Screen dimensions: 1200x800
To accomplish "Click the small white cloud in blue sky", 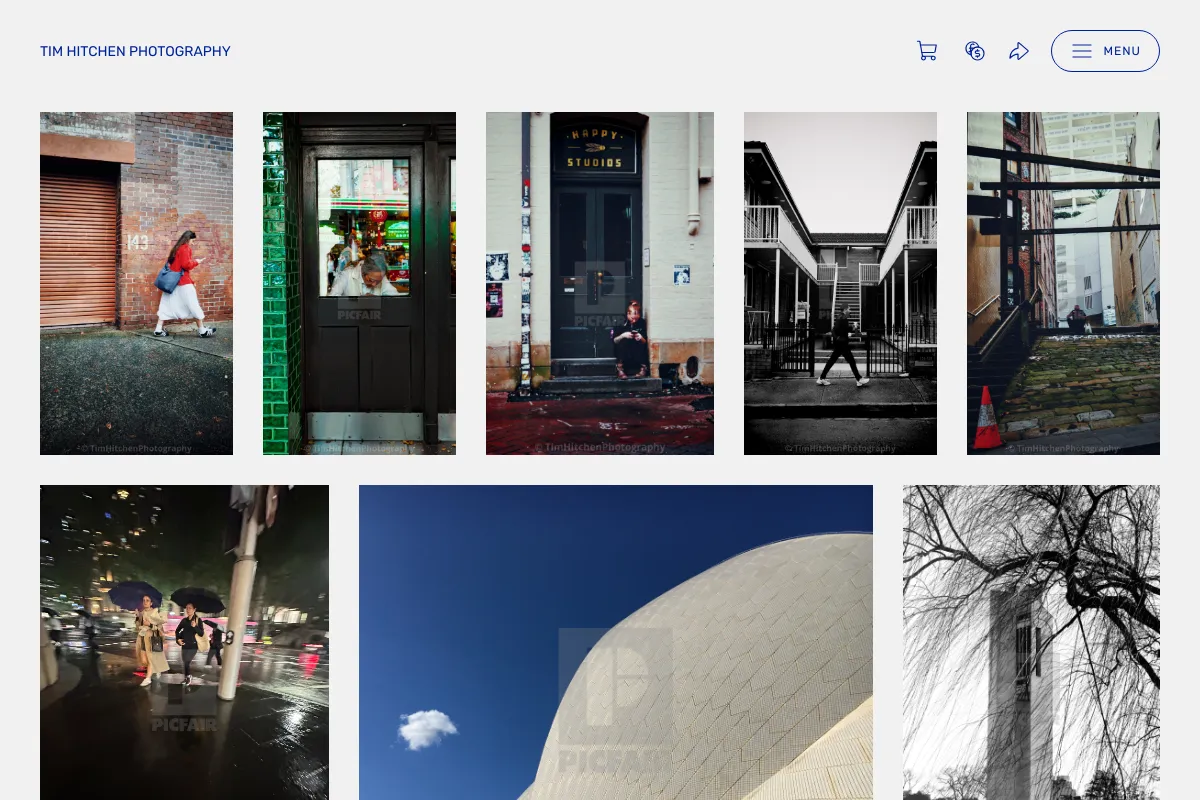I will point(427,729).
